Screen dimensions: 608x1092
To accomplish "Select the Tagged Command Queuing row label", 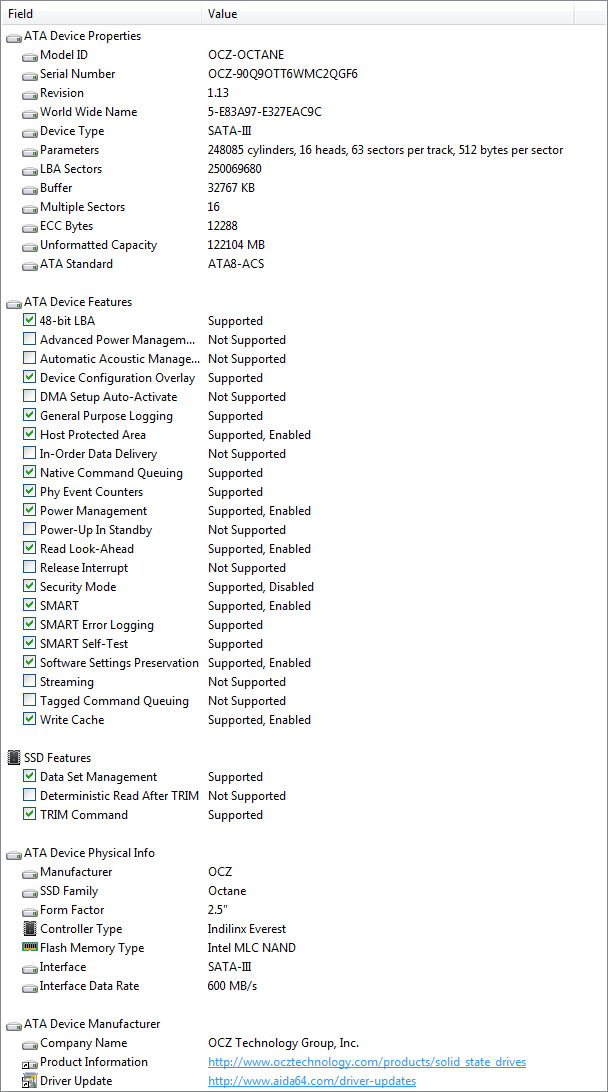I will click(x=114, y=701).
